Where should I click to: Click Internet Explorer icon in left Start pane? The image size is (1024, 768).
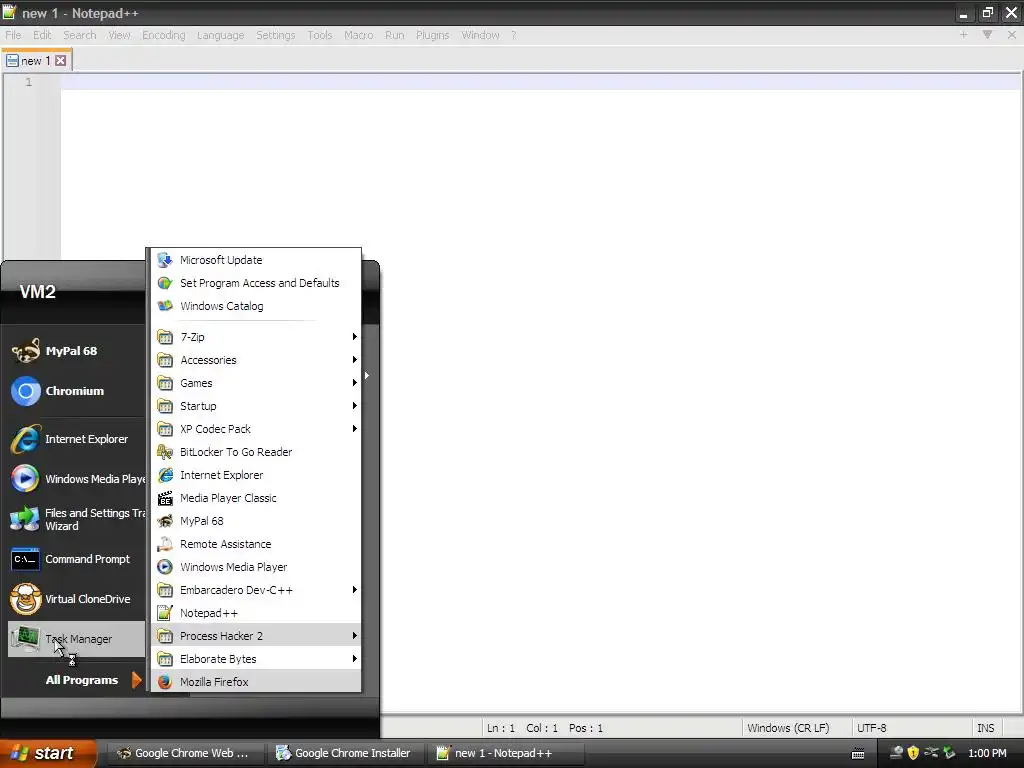25,439
